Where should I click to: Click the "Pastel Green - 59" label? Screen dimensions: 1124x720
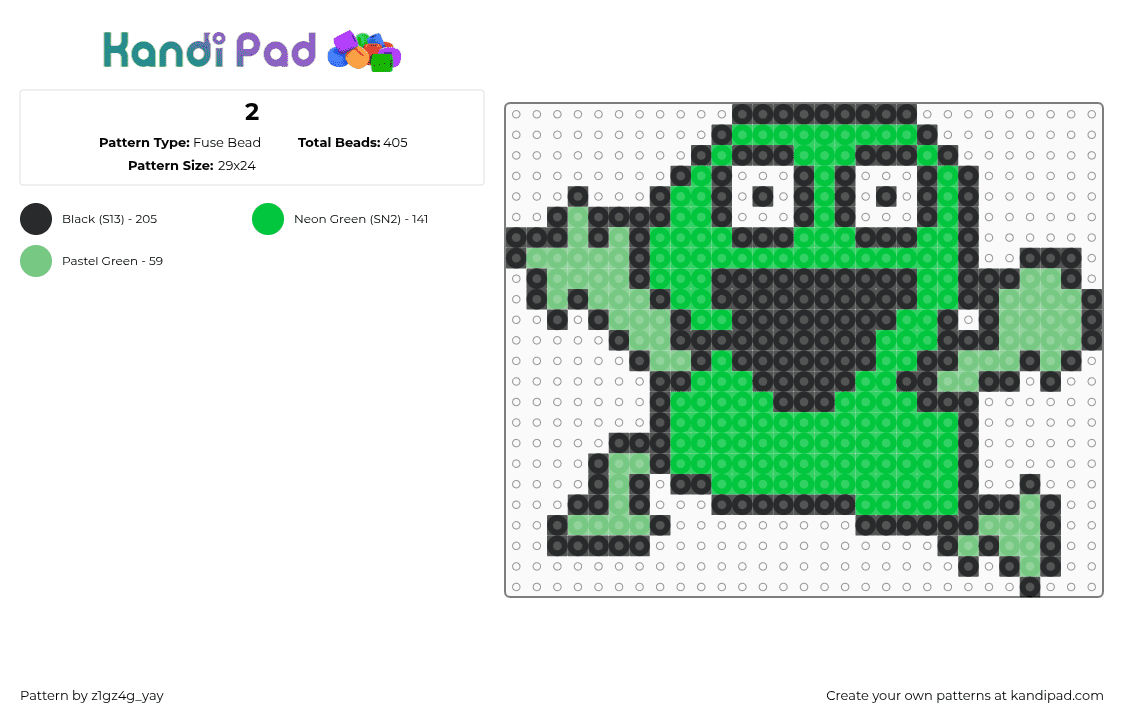(x=113, y=261)
